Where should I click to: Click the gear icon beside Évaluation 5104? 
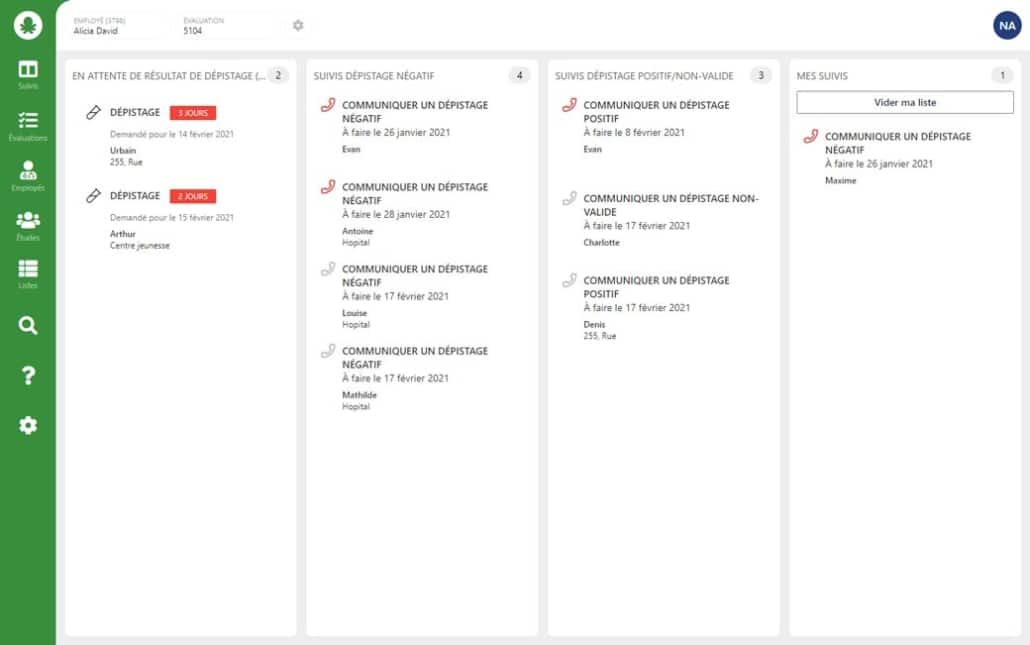point(298,25)
